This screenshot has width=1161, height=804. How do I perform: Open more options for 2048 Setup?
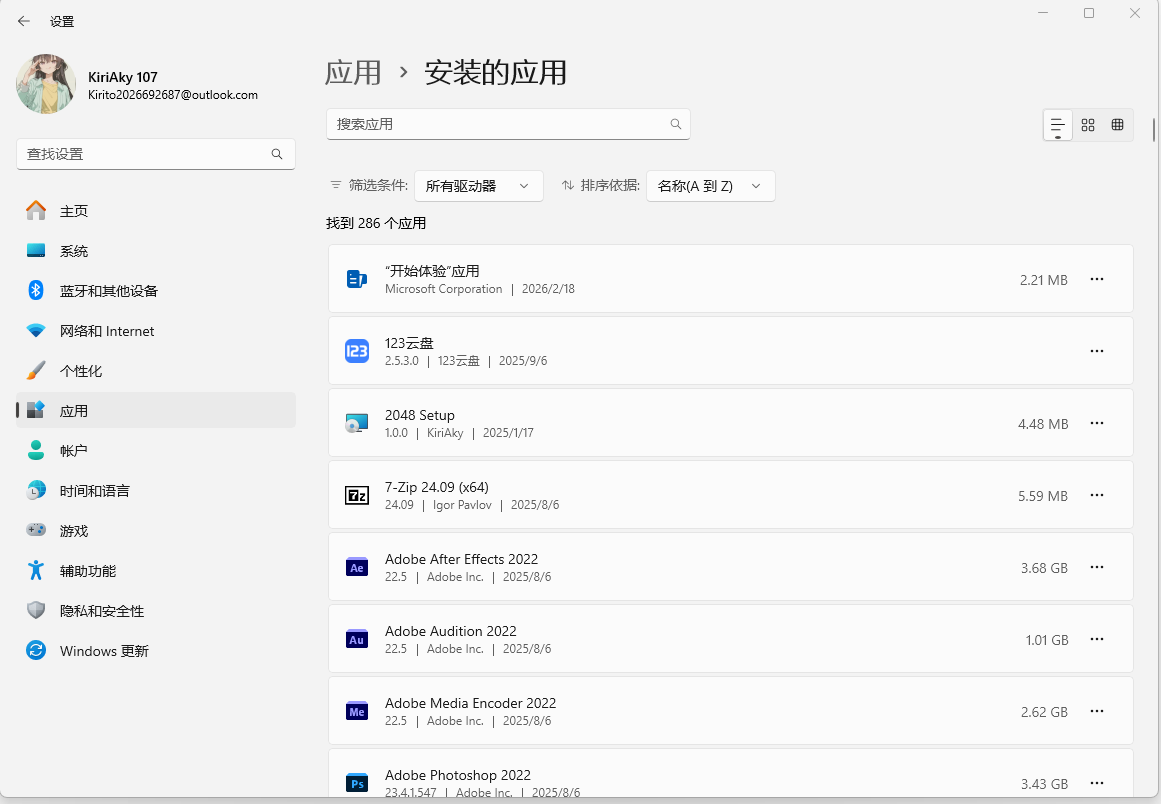(x=1097, y=423)
